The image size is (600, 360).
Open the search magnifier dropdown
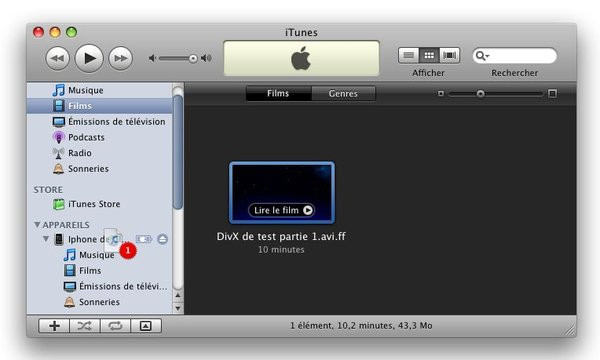click(x=482, y=56)
